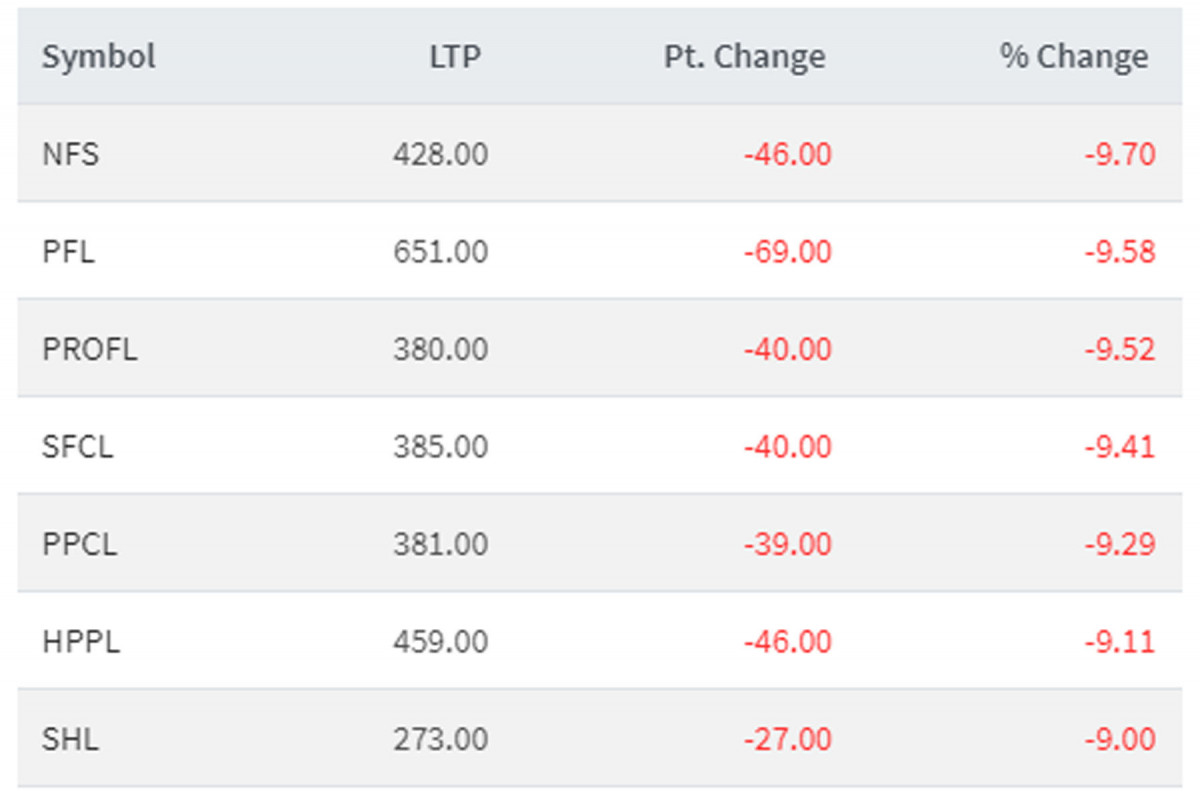
Task: Click SHL point change -27.00
Action: pos(787,739)
